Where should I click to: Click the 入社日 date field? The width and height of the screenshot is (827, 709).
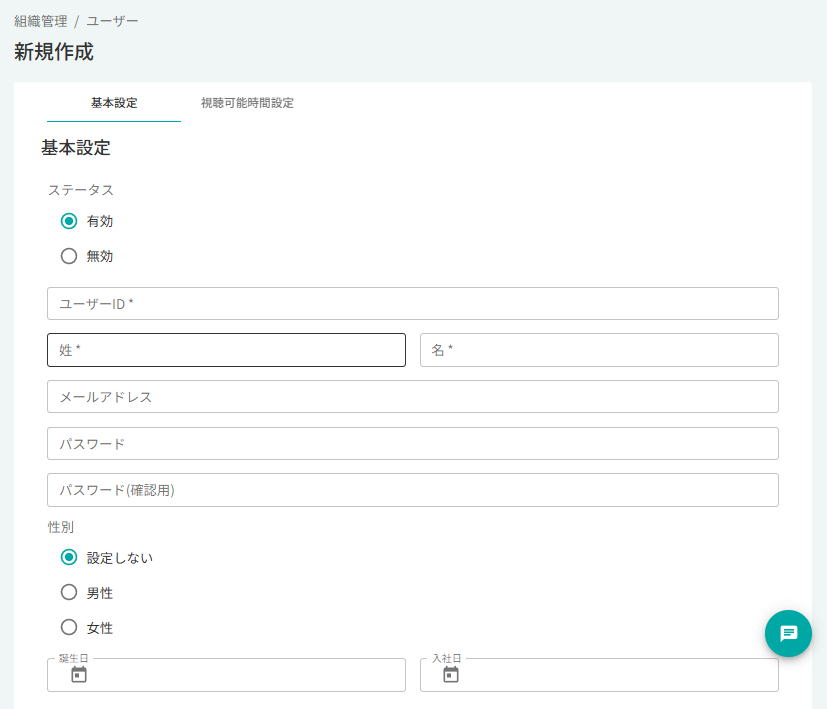tap(599, 674)
